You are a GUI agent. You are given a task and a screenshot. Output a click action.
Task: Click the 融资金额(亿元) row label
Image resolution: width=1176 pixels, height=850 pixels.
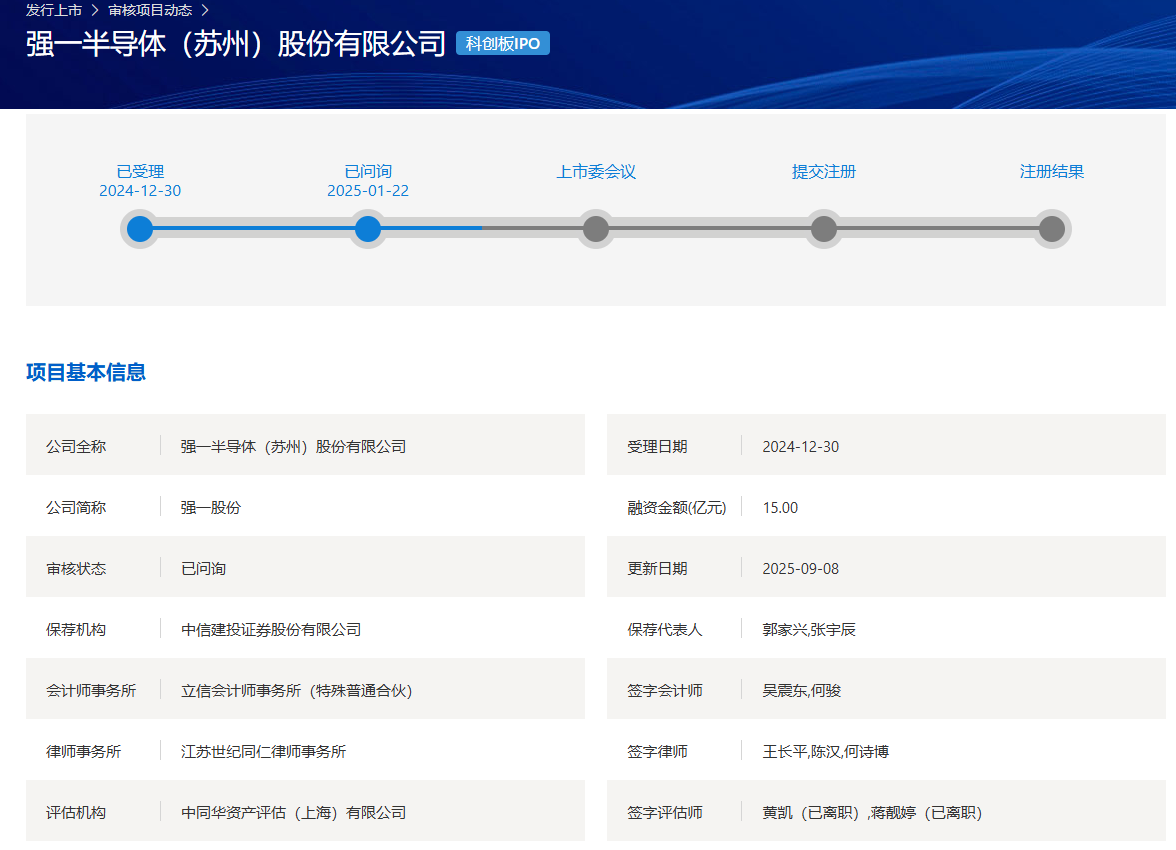(676, 507)
